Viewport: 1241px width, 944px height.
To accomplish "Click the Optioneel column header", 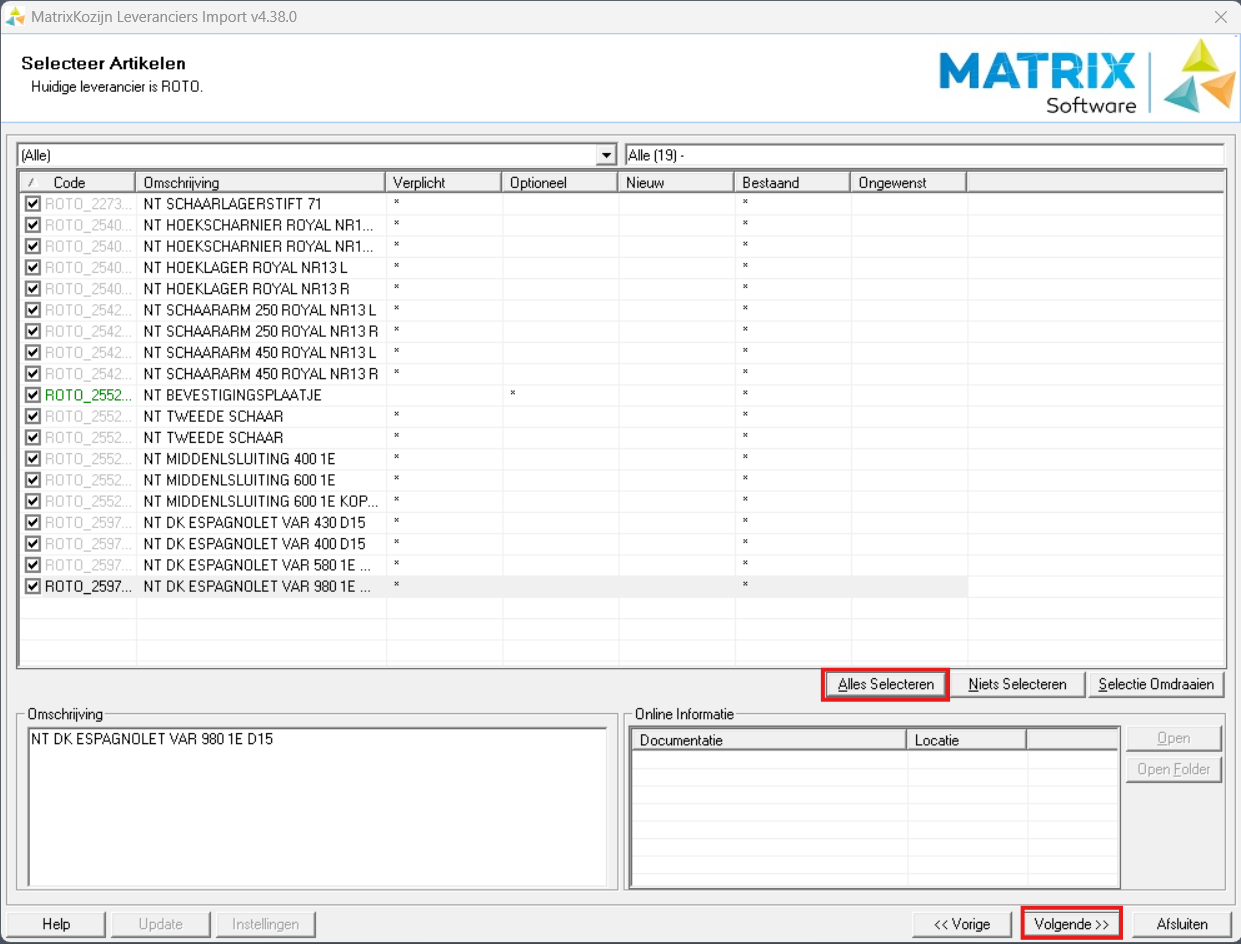I will 560,182.
